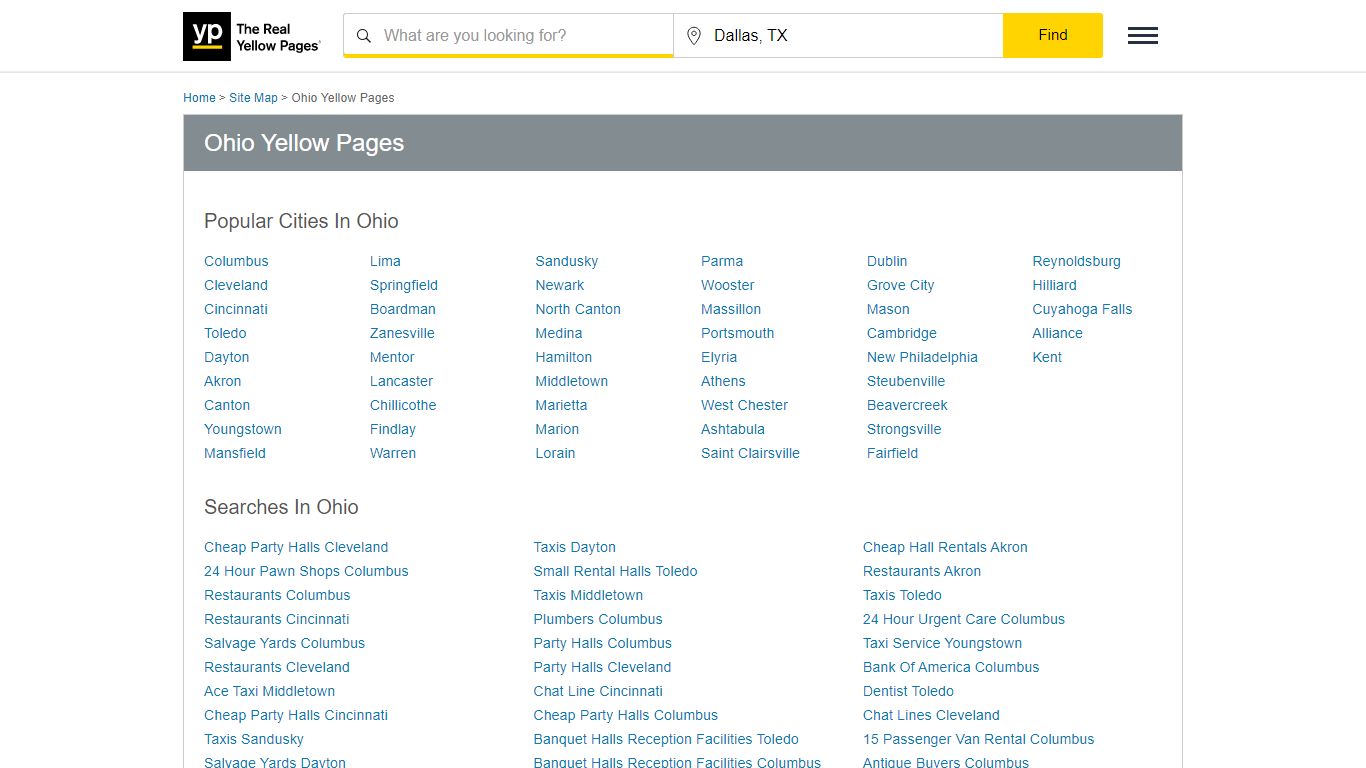
Task: Open West Chester city link
Action: [x=745, y=405]
